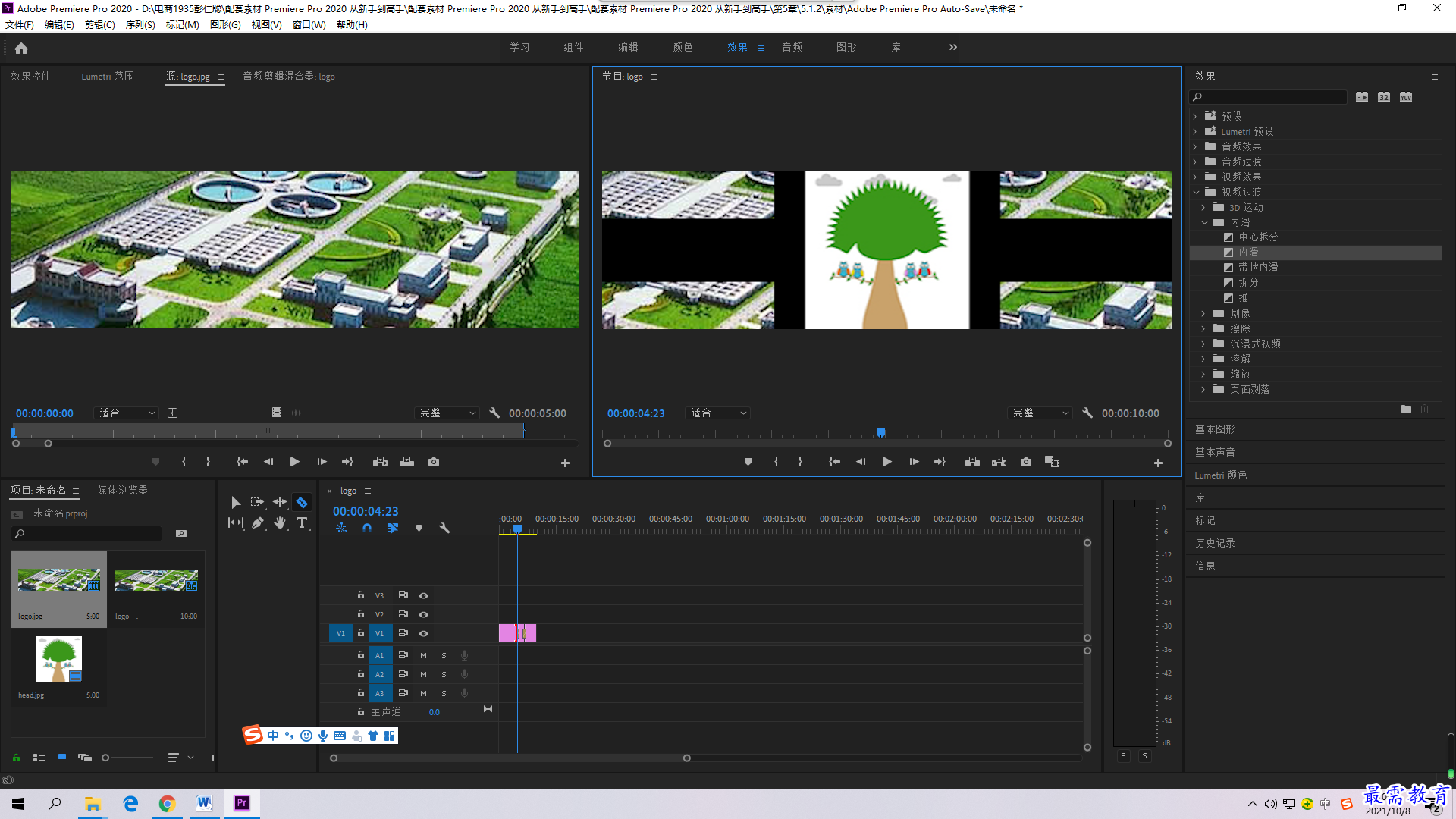
Task: Select the Slip tool
Action: [x=236, y=522]
